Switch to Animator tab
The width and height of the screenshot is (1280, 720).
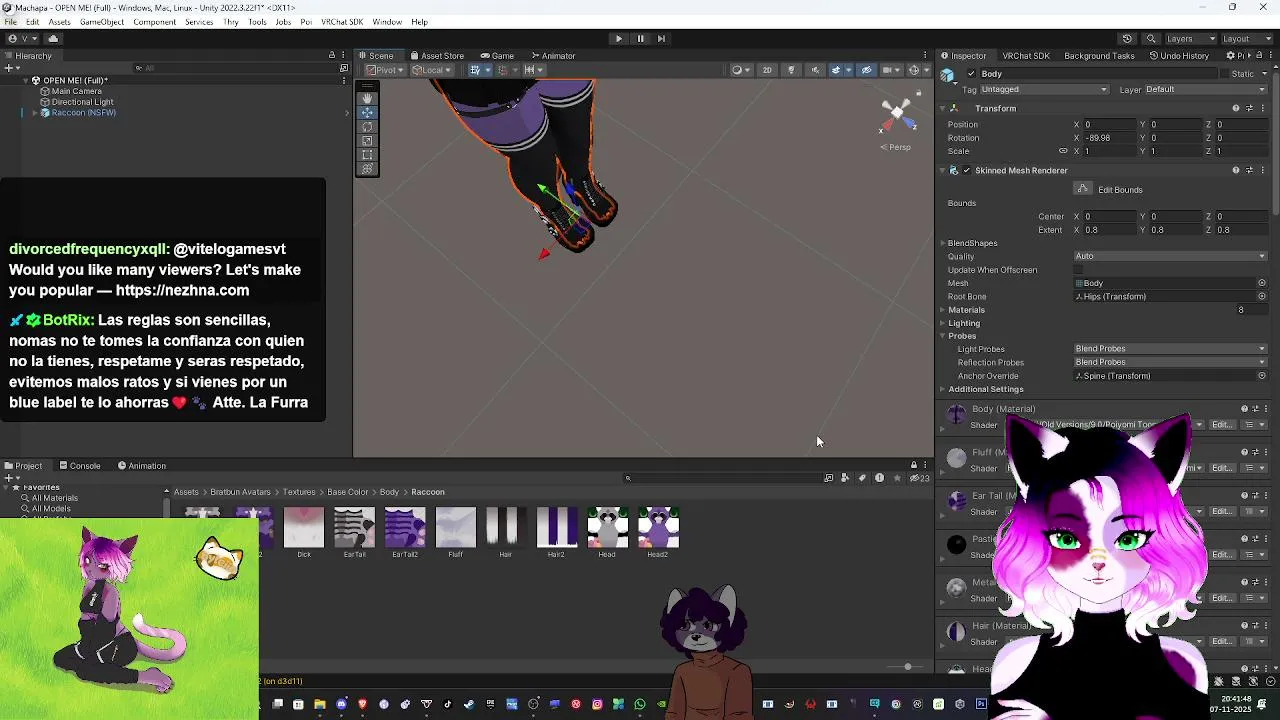click(553, 56)
